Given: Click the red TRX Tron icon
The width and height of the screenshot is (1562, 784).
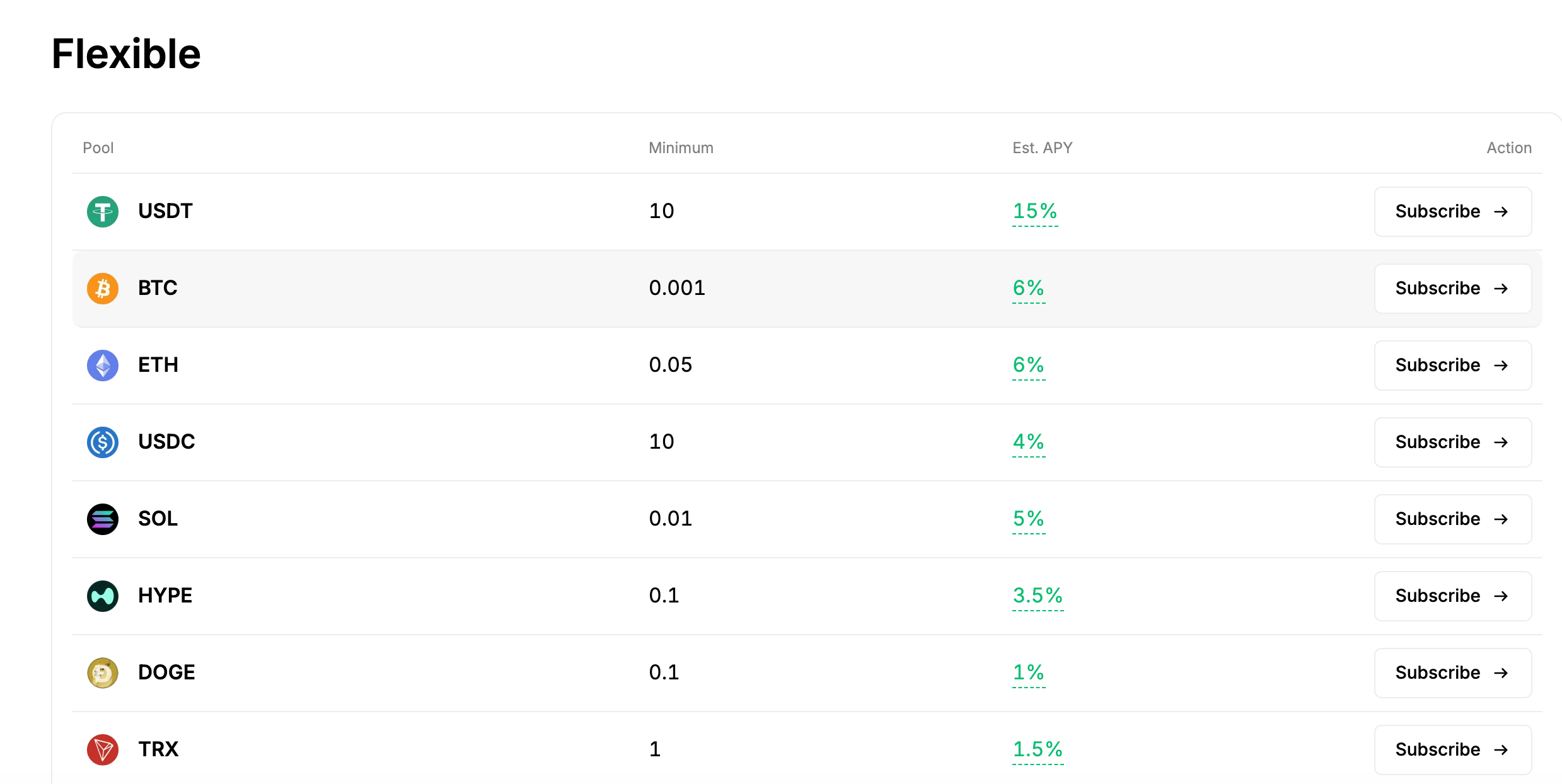Looking at the screenshot, I should [103, 750].
